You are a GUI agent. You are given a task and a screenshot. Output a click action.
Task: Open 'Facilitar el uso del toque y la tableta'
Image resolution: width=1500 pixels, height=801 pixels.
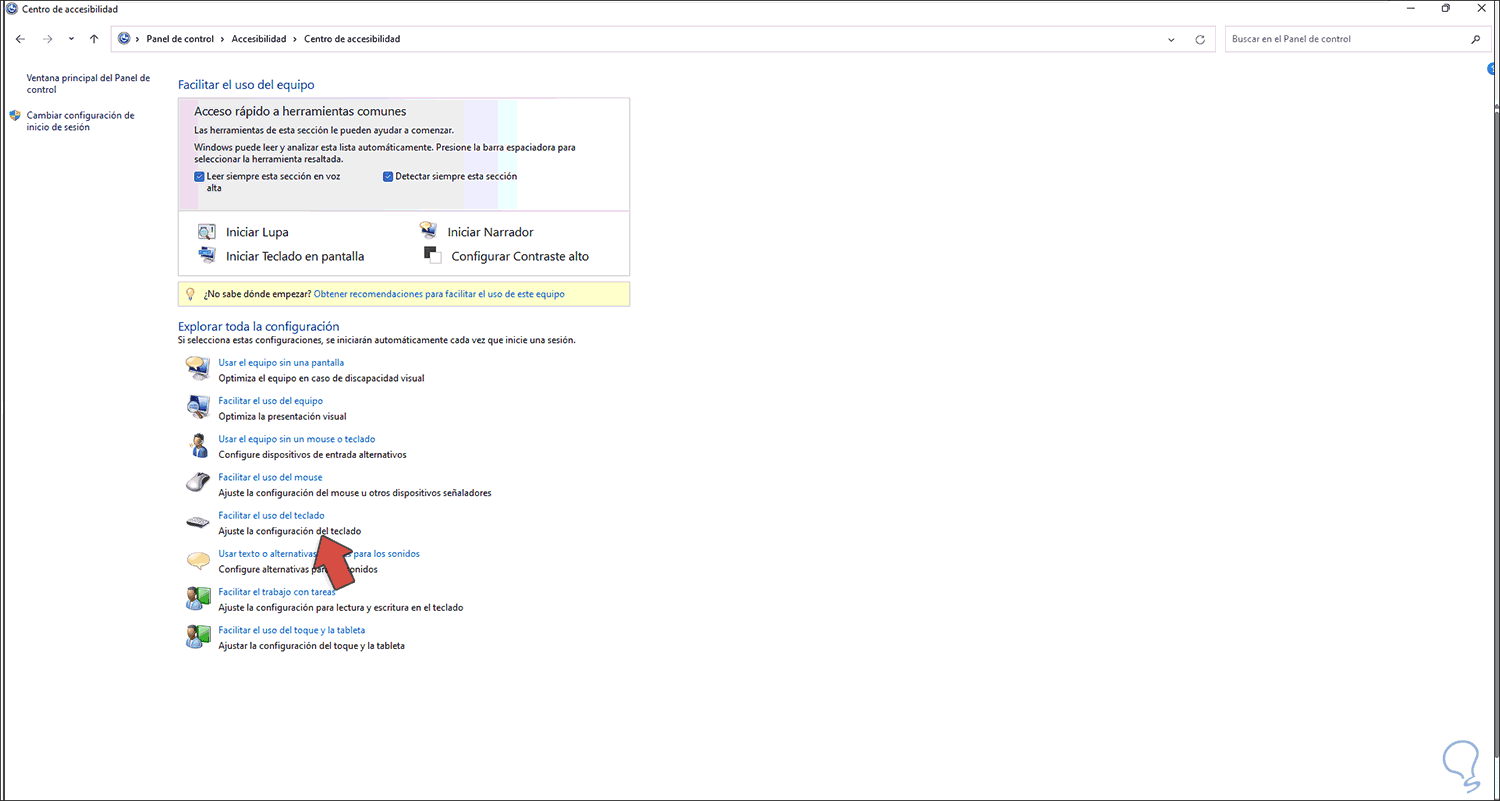coord(292,630)
